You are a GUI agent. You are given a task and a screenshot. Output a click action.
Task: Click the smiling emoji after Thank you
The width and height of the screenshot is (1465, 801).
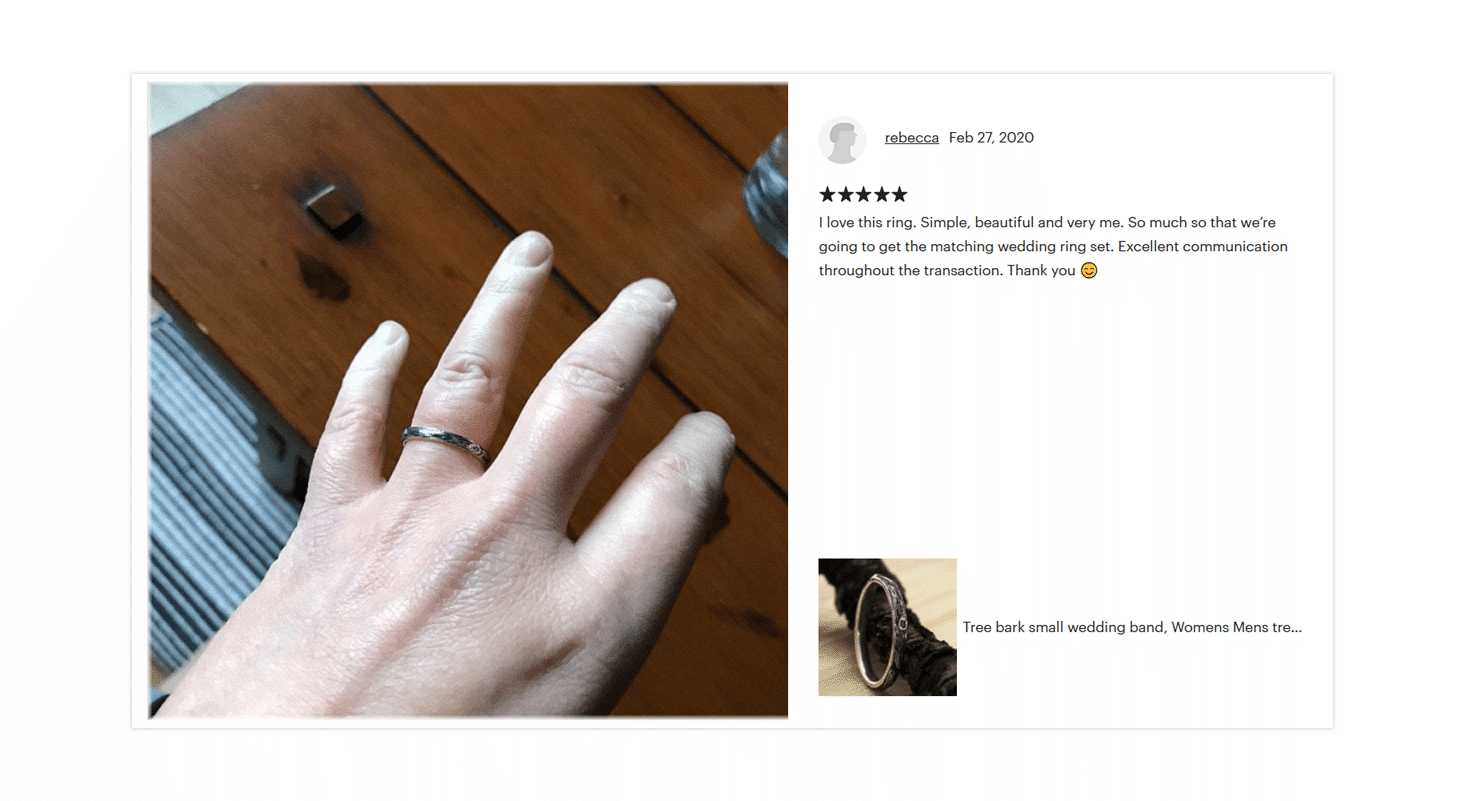[x=1089, y=270]
